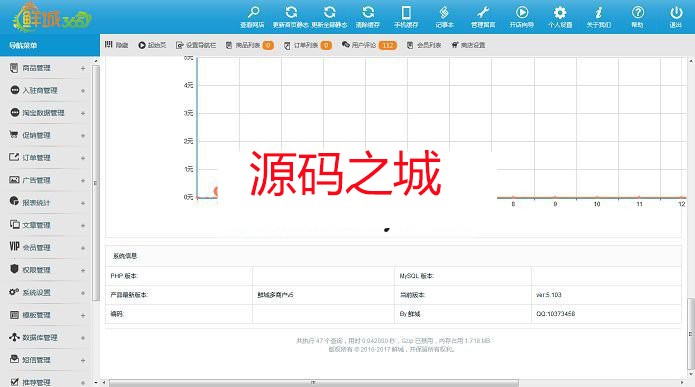Open 个人设置 gear icon
Viewport: 695px width, 387px height.
560,12
